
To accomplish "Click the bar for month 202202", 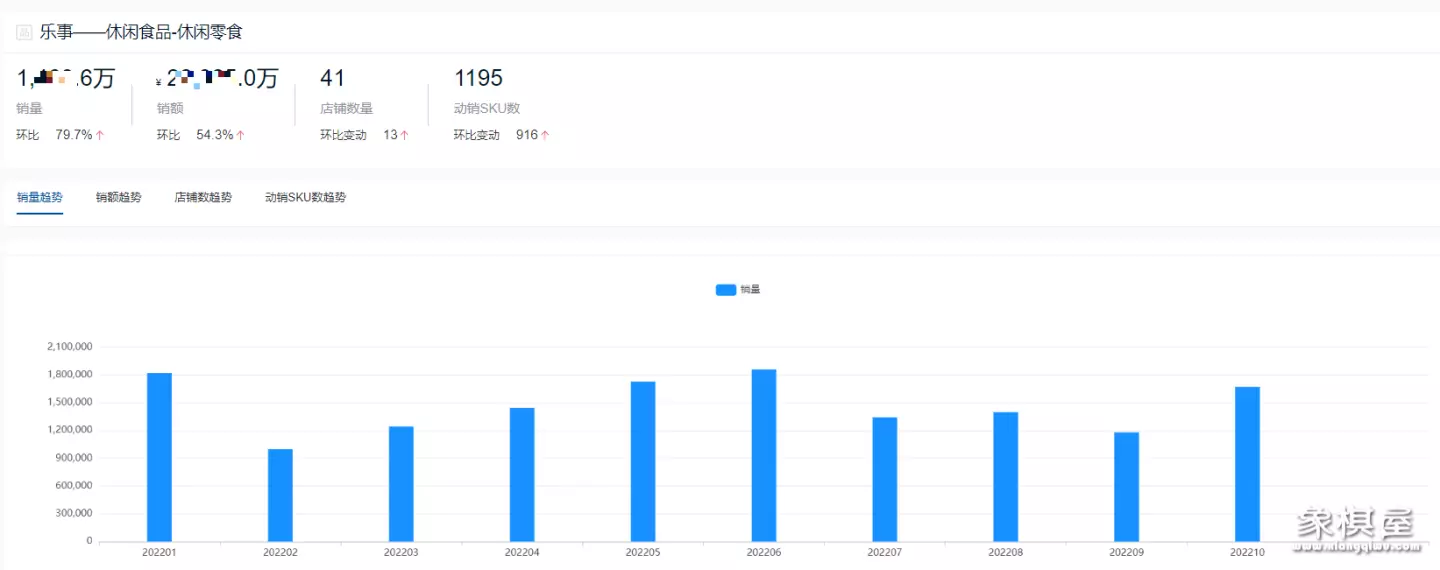I will pyautogui.click(x=280, y=495).
